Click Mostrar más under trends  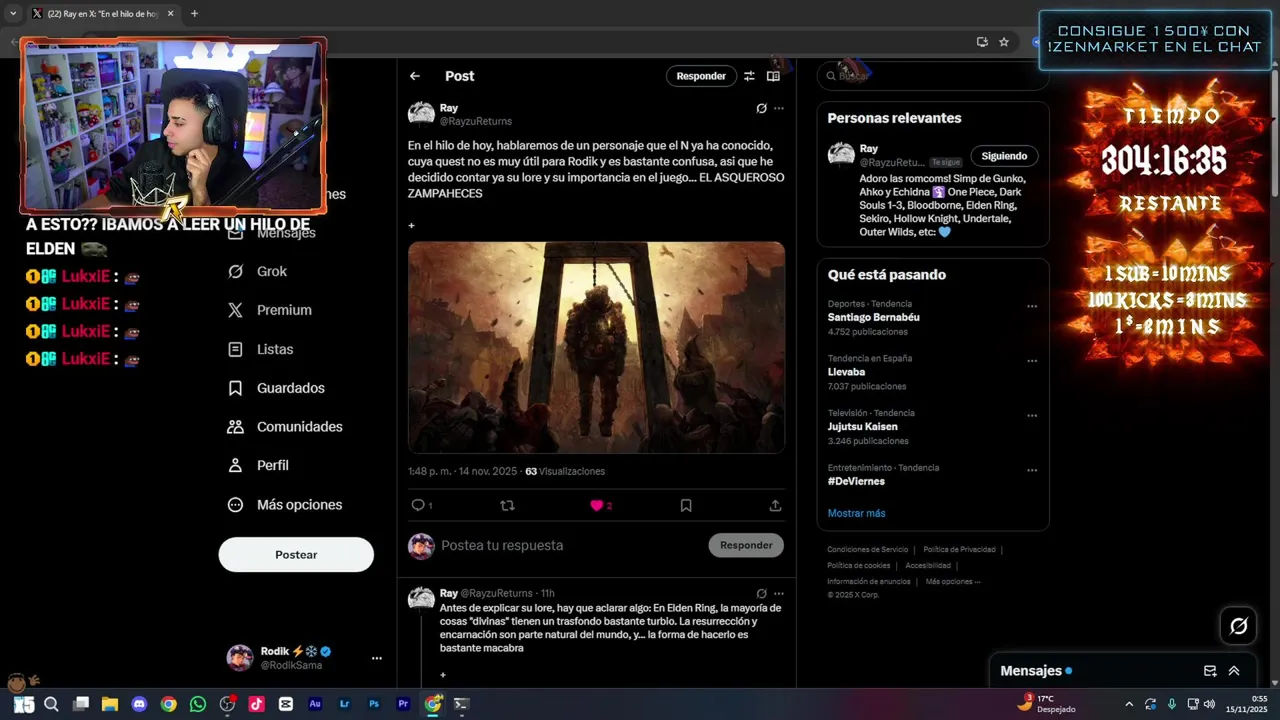856,513
